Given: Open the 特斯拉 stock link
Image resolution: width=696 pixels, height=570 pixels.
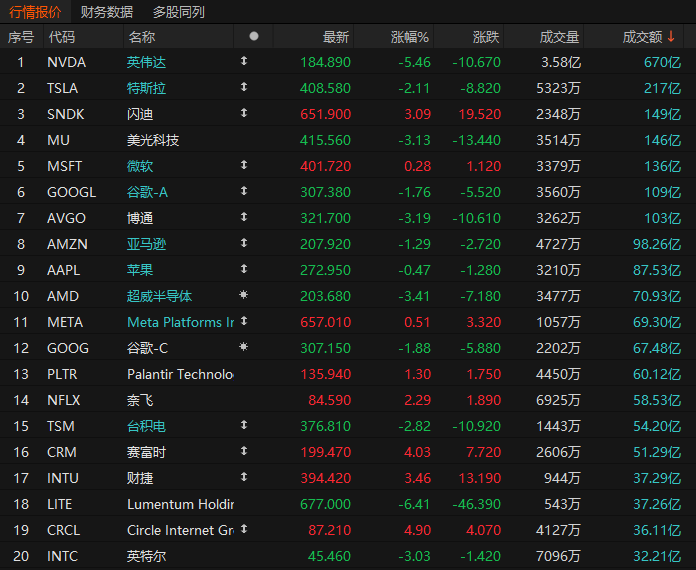Looking at the screenshot, I should click(x=146, y=88).
